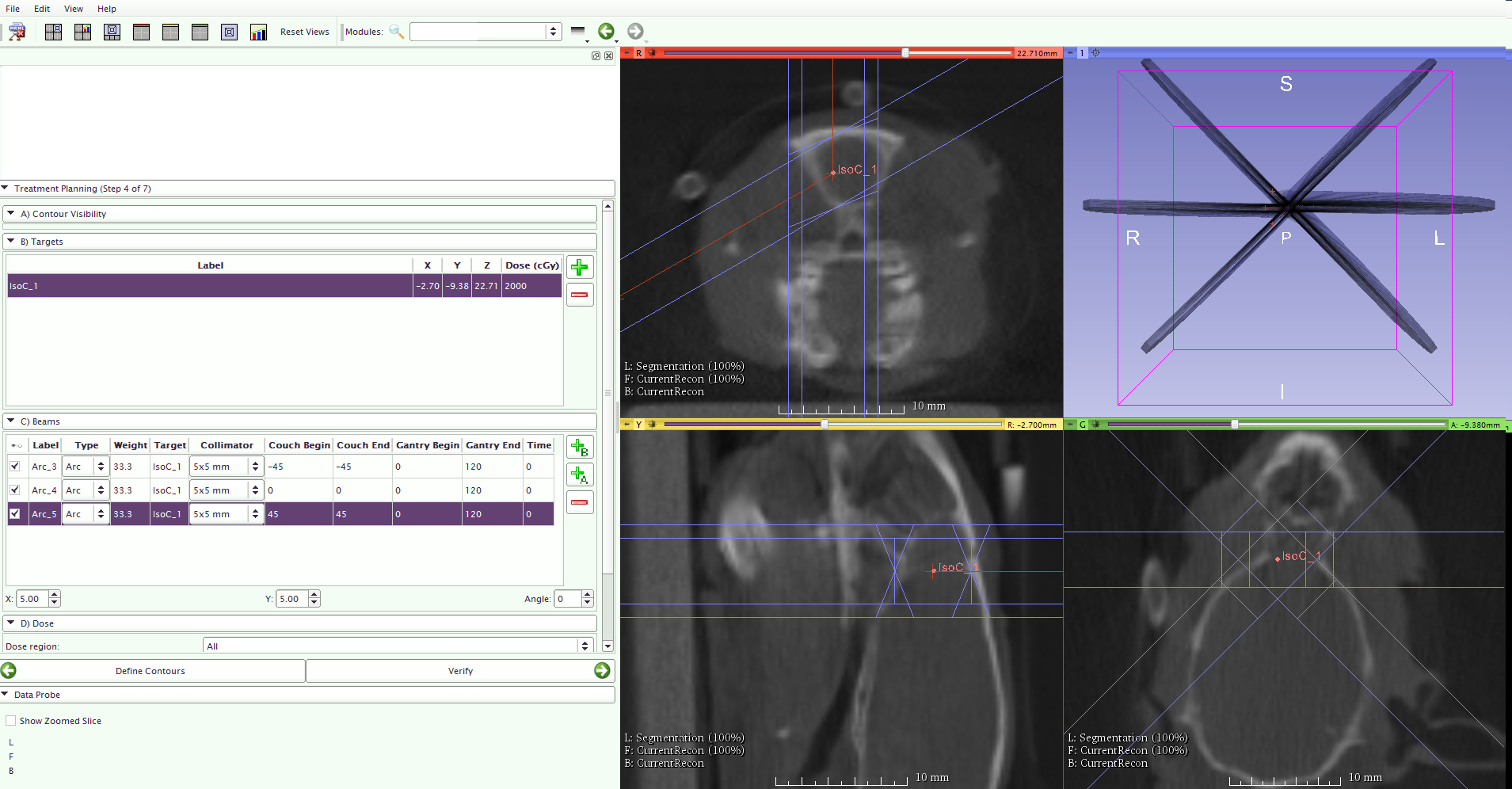Enable Show Zoomed Slice checkbox
Screen dimensions: 1512x789
(x=11, y=721)
